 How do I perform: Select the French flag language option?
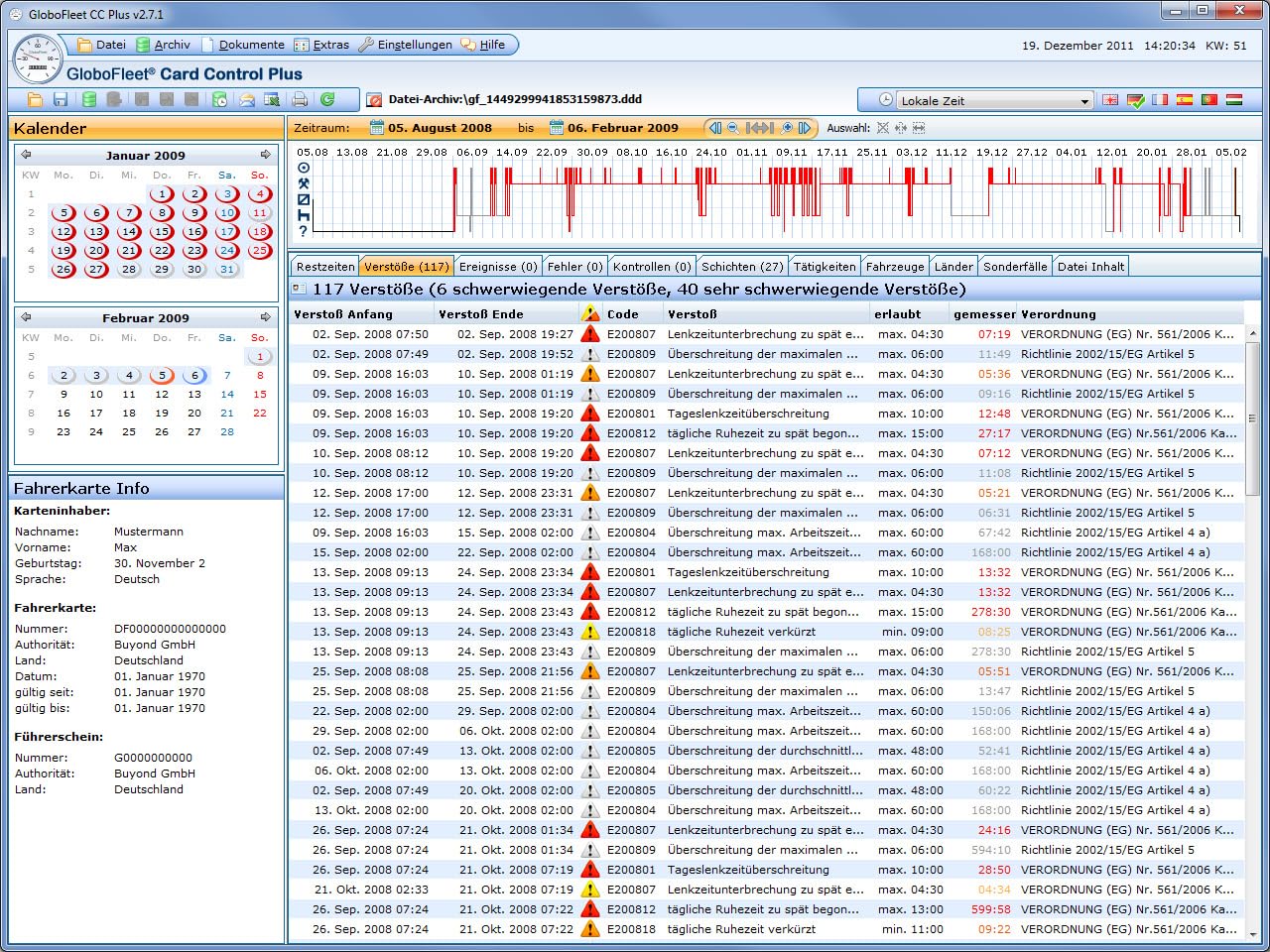point(1160,100)
